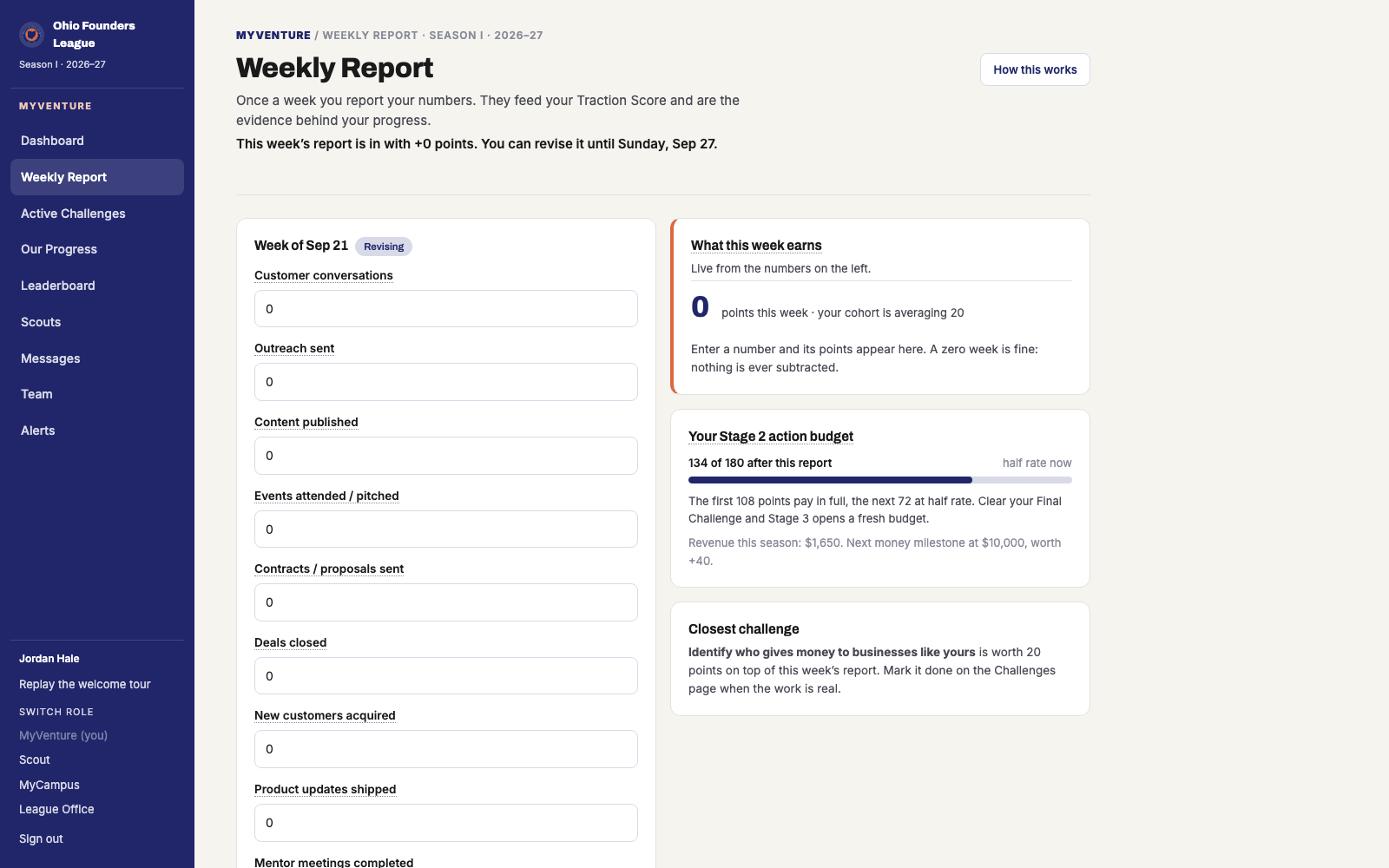Click the Customer conversations input field
Image resolution: width=1389 pixels, height=868 pixels.
446,309
